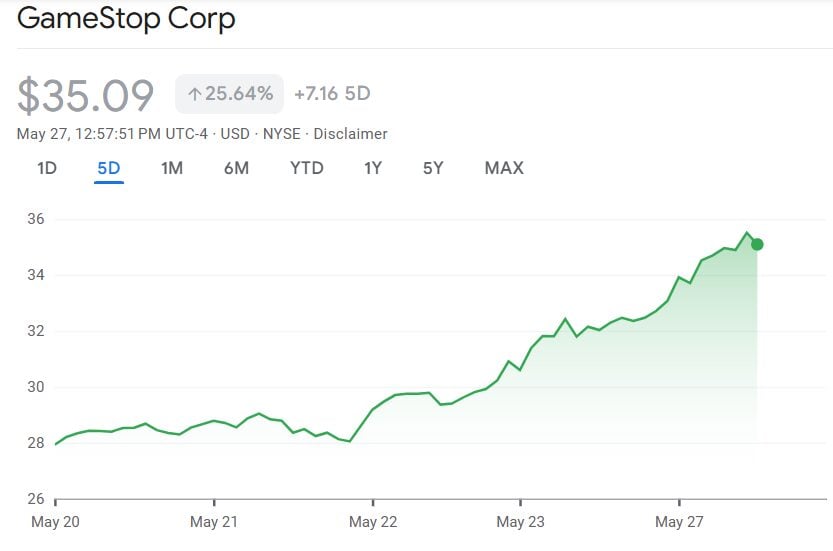Open the 6M time range

(236, 168)
